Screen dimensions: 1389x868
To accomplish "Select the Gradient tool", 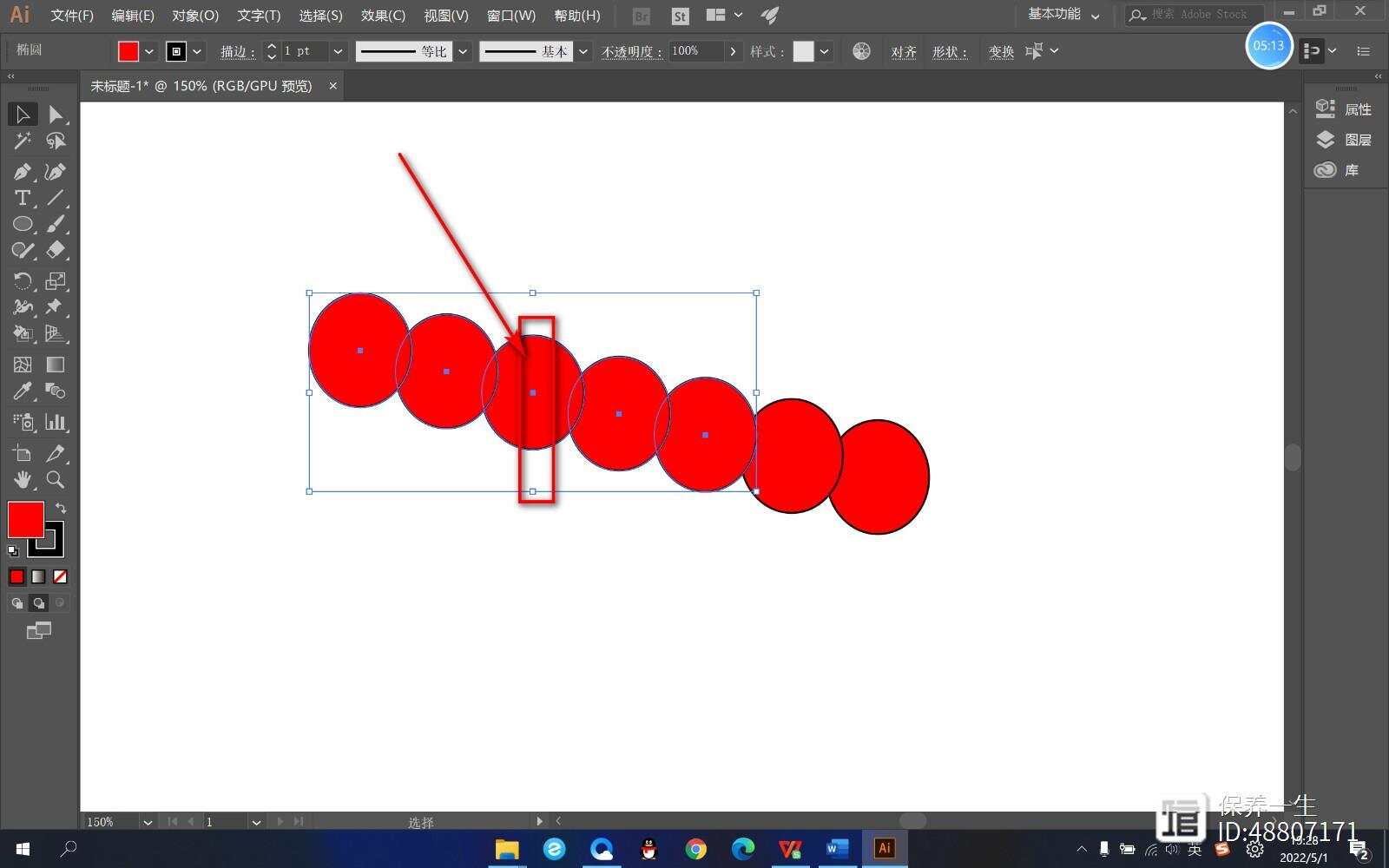I will [56, 365].
